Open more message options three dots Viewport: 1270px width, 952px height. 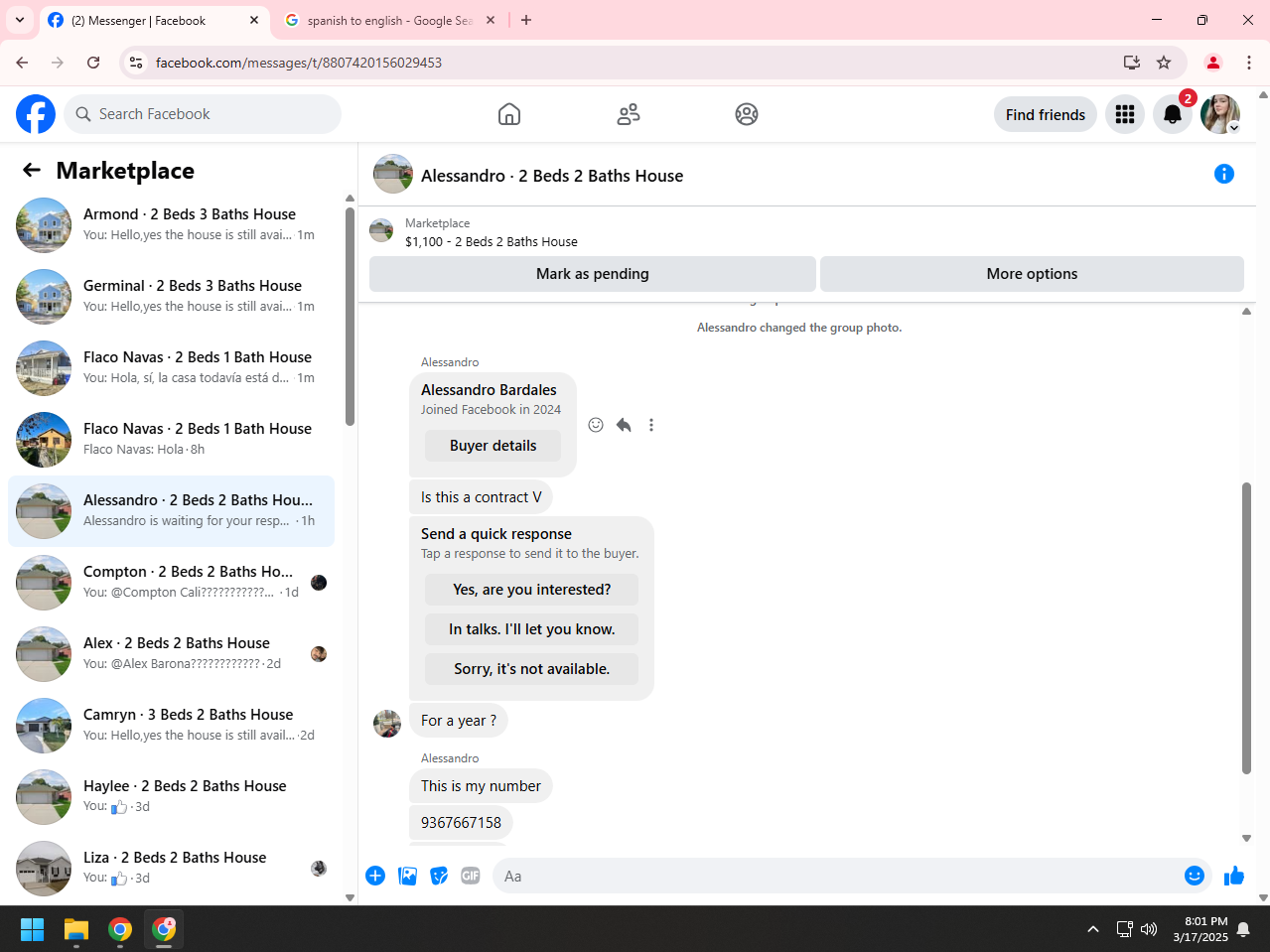pyautogui.click(x=651, y=425)
